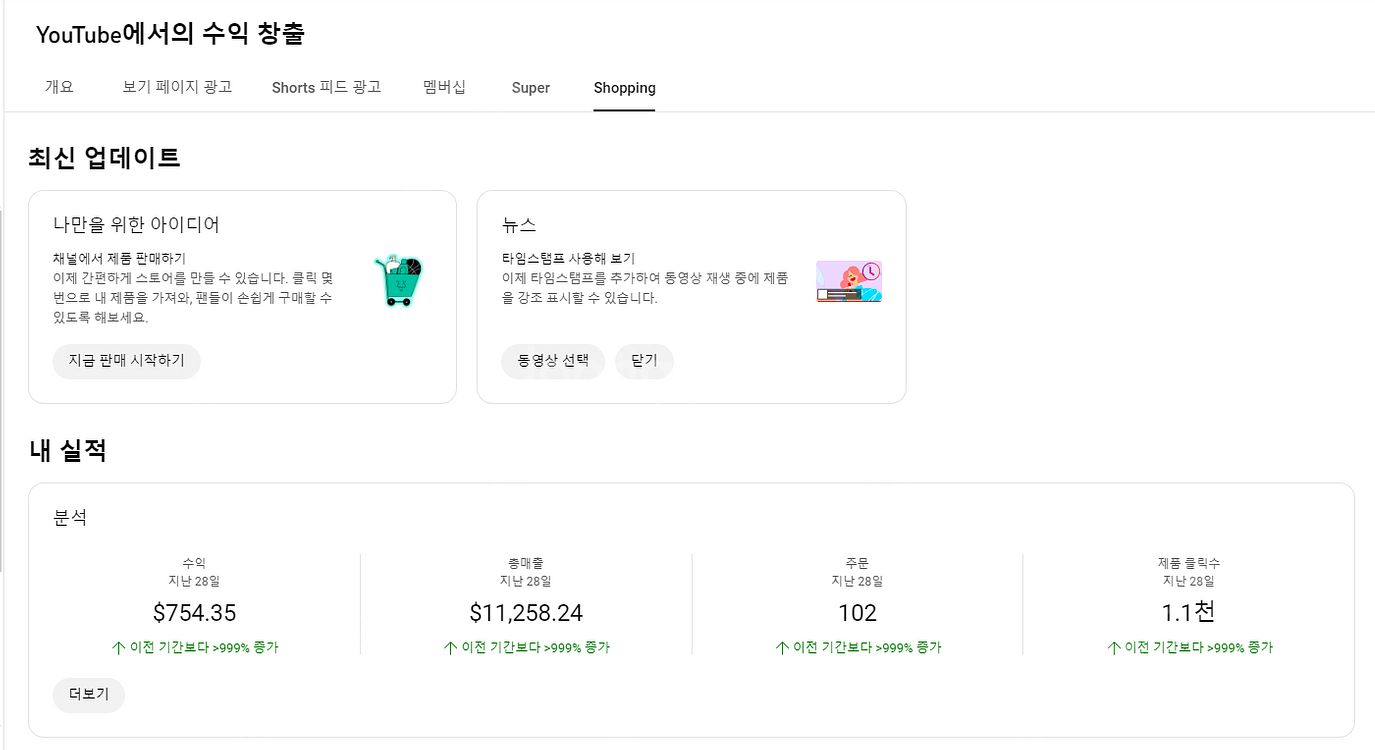Click the 동영상 선택 button
The height and width of the screenshot is (750, 1375).
coord(552,361)
